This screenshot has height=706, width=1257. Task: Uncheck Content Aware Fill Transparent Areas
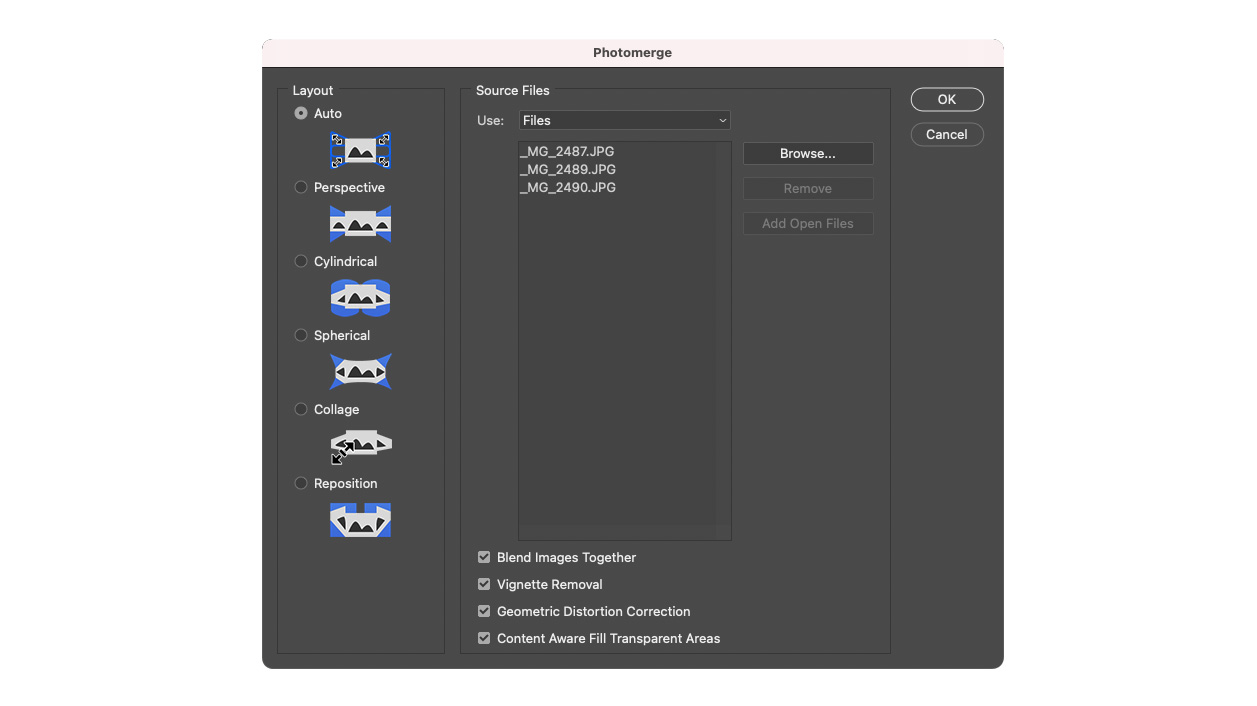tap(484, 638)
